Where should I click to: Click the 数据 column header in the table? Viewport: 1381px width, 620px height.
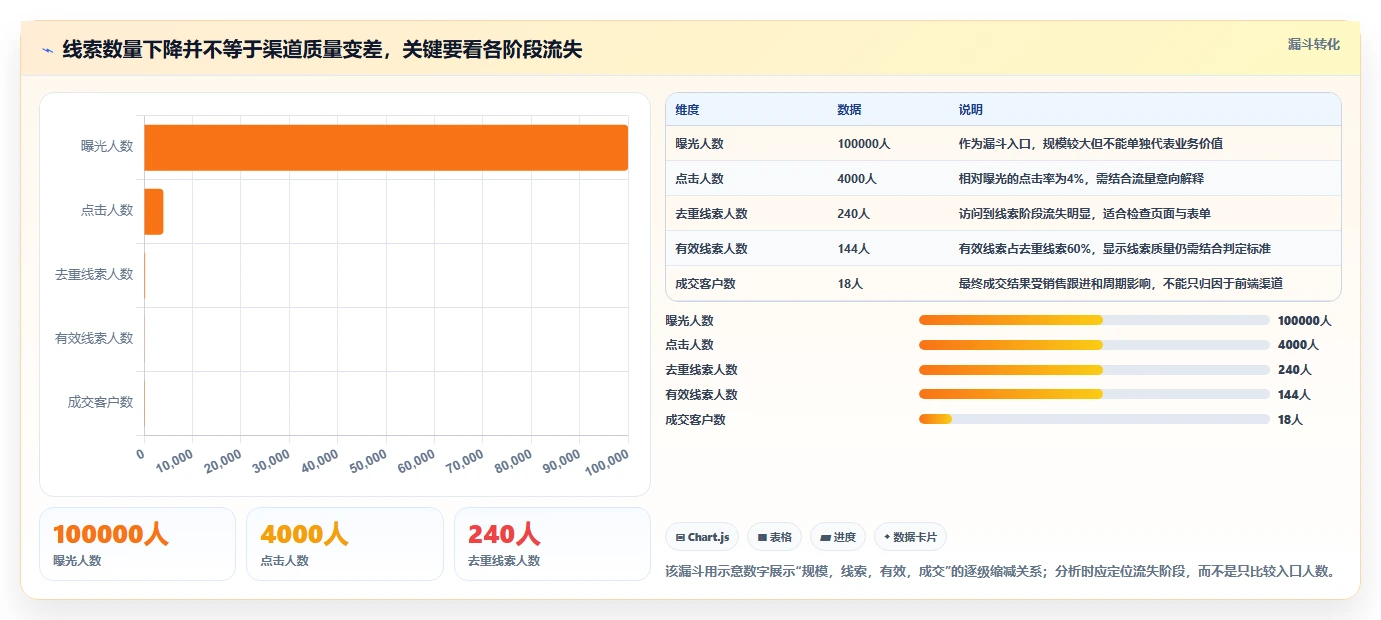849,109
